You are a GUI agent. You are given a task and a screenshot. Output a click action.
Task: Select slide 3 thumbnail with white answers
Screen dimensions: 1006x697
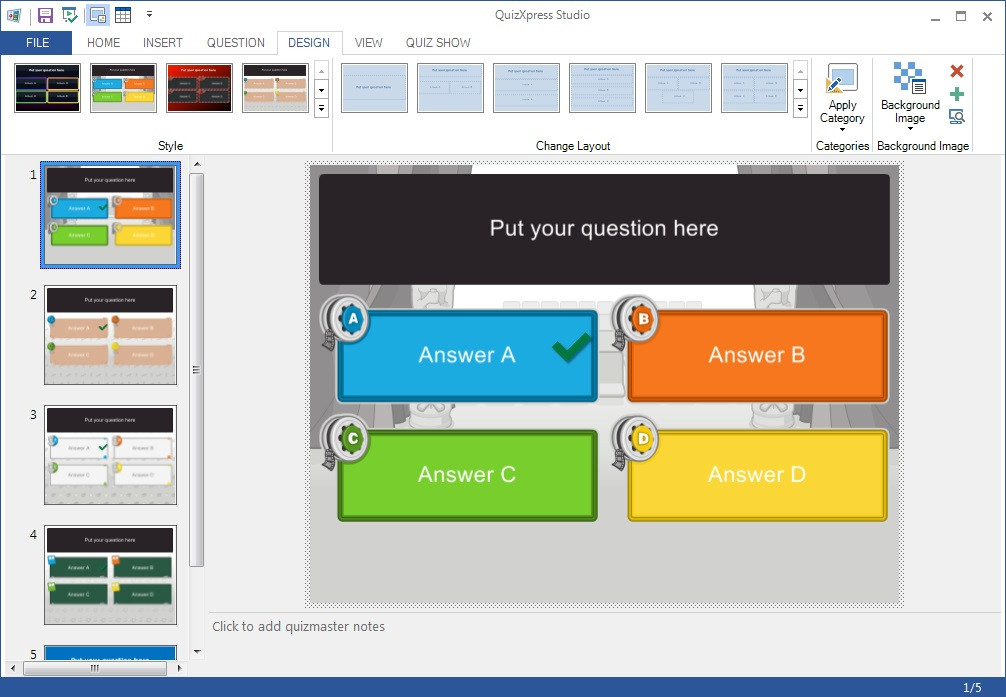[110, 454]
